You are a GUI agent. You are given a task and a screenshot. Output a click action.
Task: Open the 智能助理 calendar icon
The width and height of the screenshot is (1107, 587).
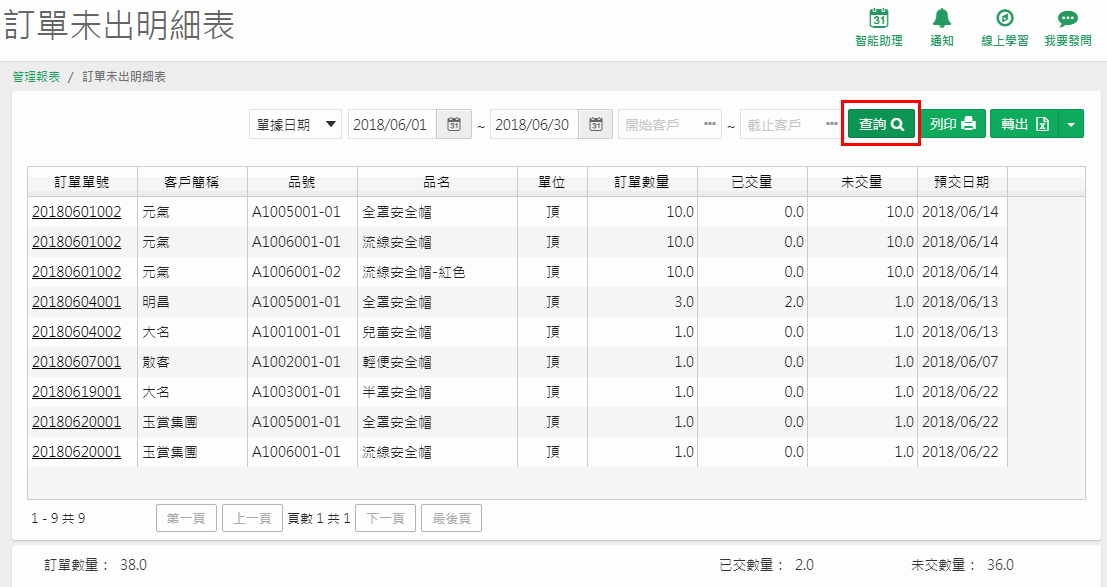(x=878, y=18)
